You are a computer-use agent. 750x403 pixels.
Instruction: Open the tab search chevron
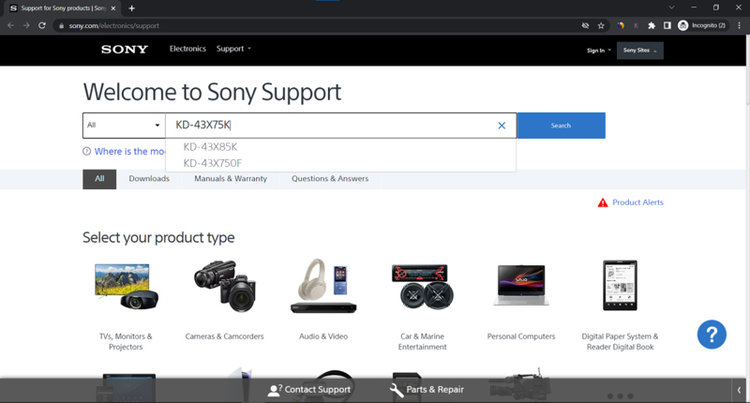(672, 8)
